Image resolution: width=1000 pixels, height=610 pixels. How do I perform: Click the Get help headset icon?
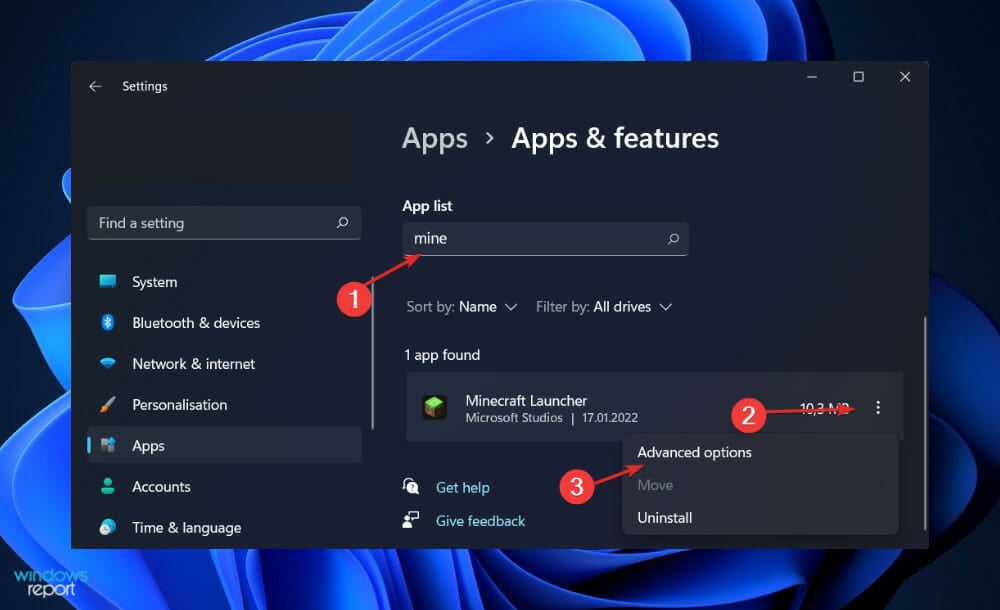pyautogui.click(x=411, y=487)
